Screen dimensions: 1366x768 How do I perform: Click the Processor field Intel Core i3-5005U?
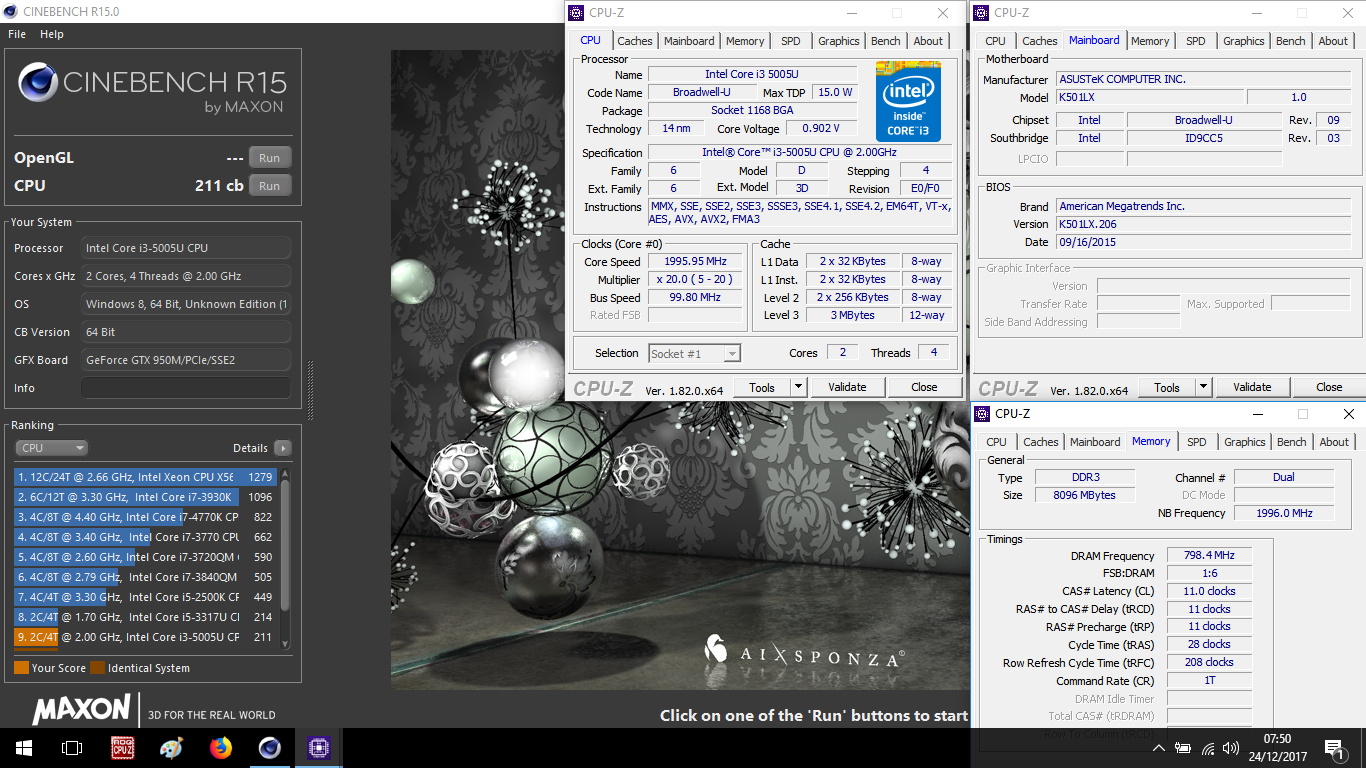click(186, 248)
